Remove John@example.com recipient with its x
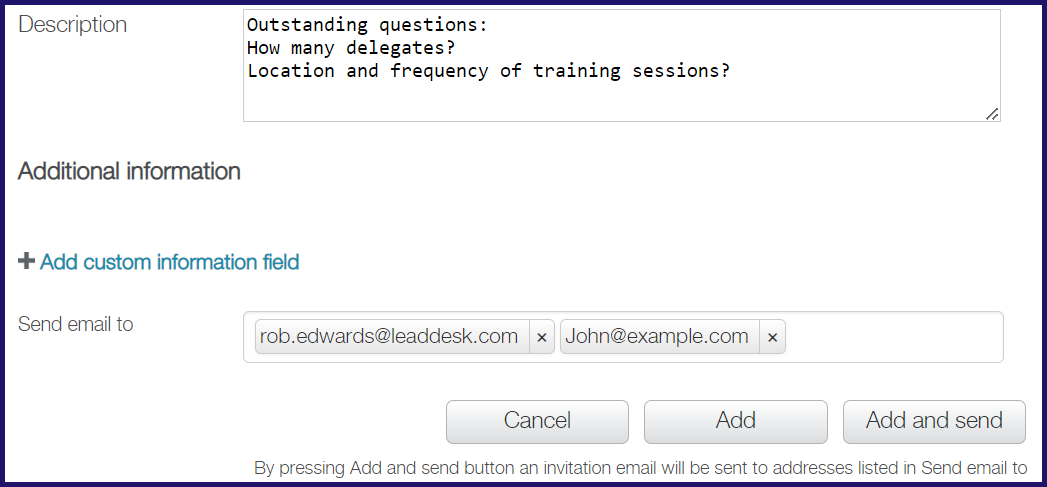Screen dimensions: 1047x487 point(772,337)
